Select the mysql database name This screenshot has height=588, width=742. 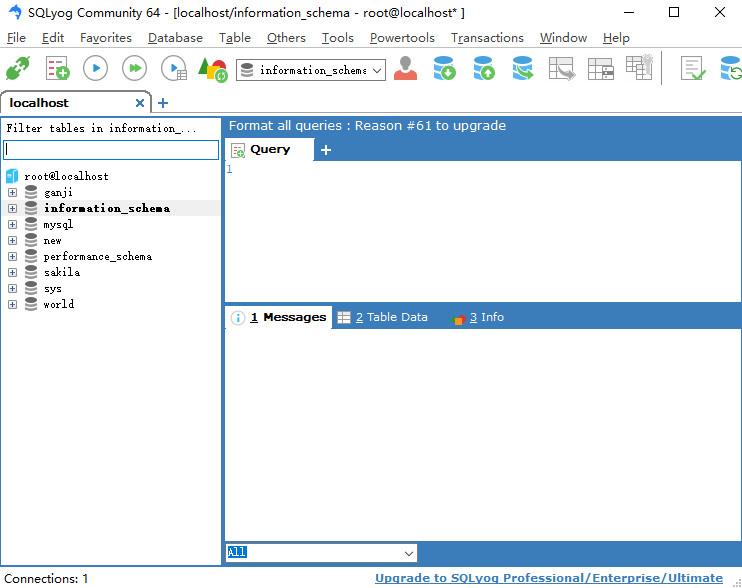[58, 225]
